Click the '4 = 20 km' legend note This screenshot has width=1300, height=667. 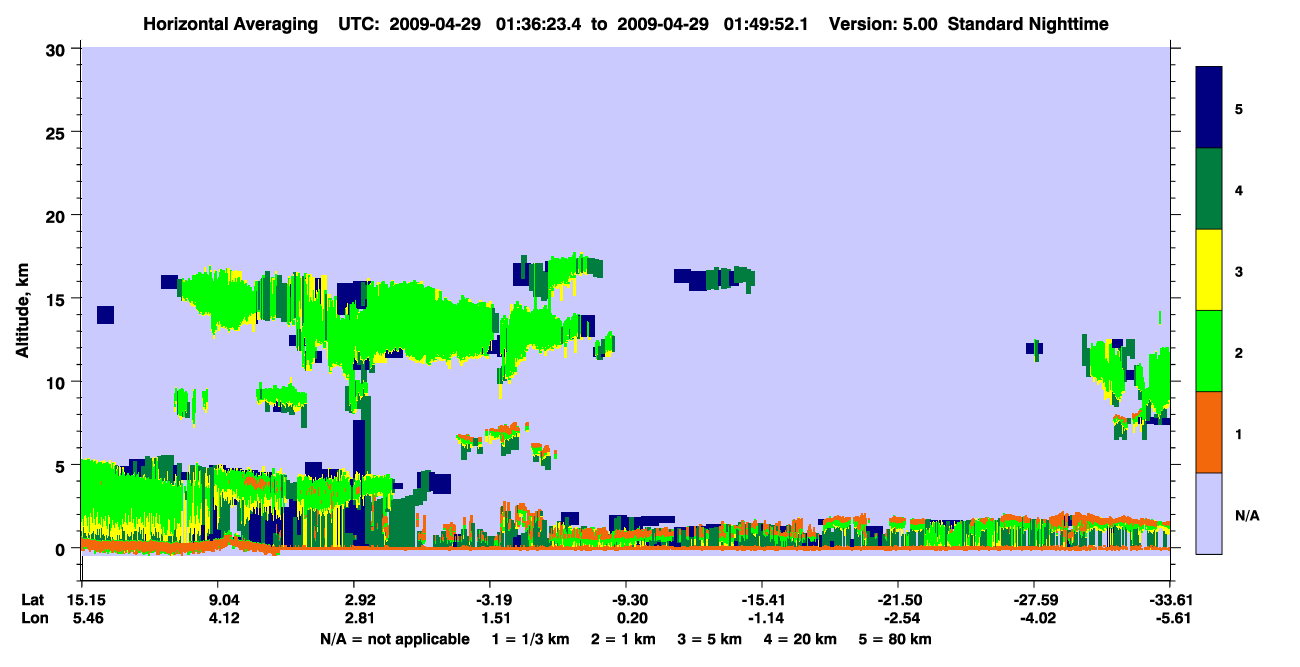(800, 639)
